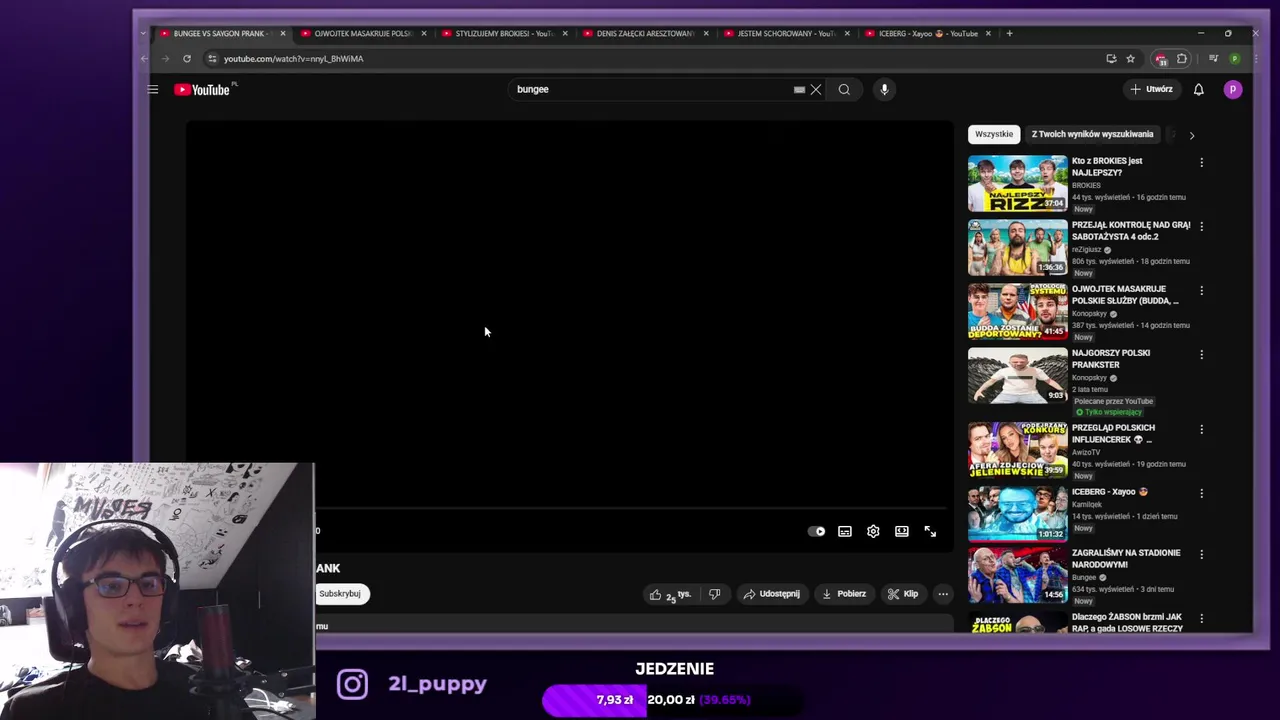Toggle the autoplay switch in the player
The image size is (1280, 720).
click(817, 531)
